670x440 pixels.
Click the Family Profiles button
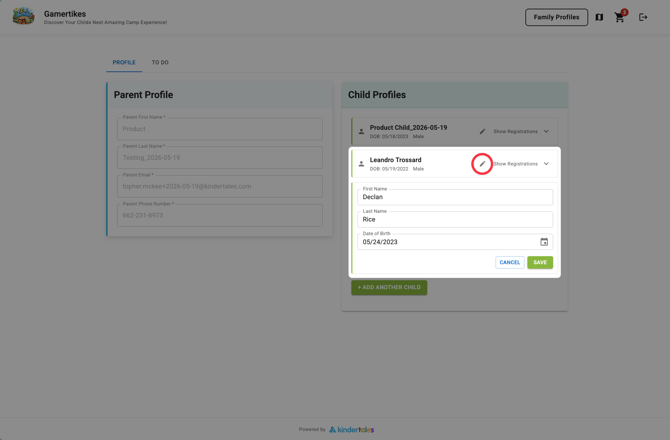pyautogui.click(x=556, y=17)
